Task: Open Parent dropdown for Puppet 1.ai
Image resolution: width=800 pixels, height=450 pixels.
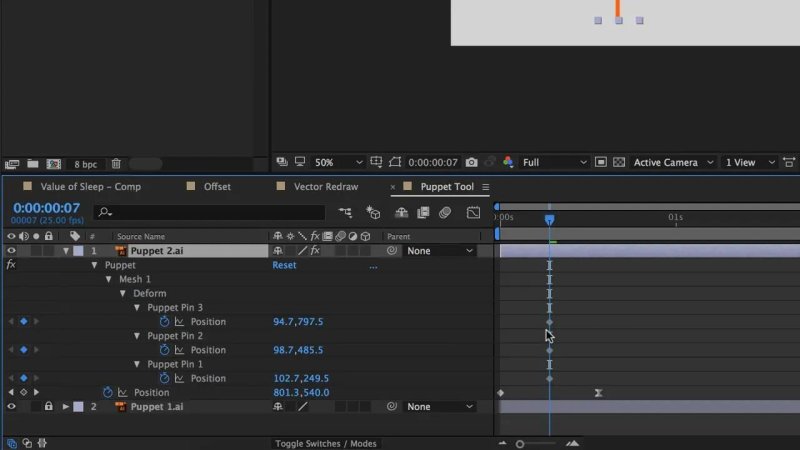Action: 439,407
